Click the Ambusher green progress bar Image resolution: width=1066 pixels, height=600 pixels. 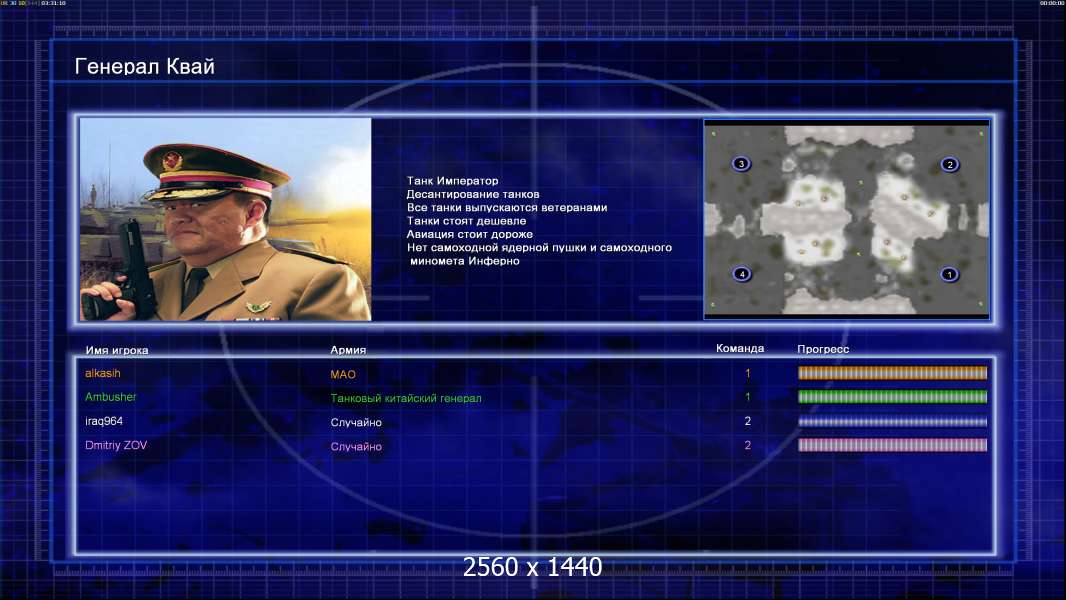[x=892, y=397]
